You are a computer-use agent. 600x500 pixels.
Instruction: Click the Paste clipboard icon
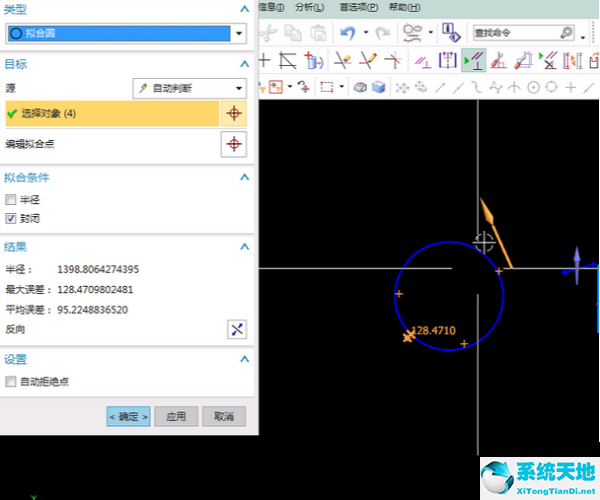coord(318,33)
